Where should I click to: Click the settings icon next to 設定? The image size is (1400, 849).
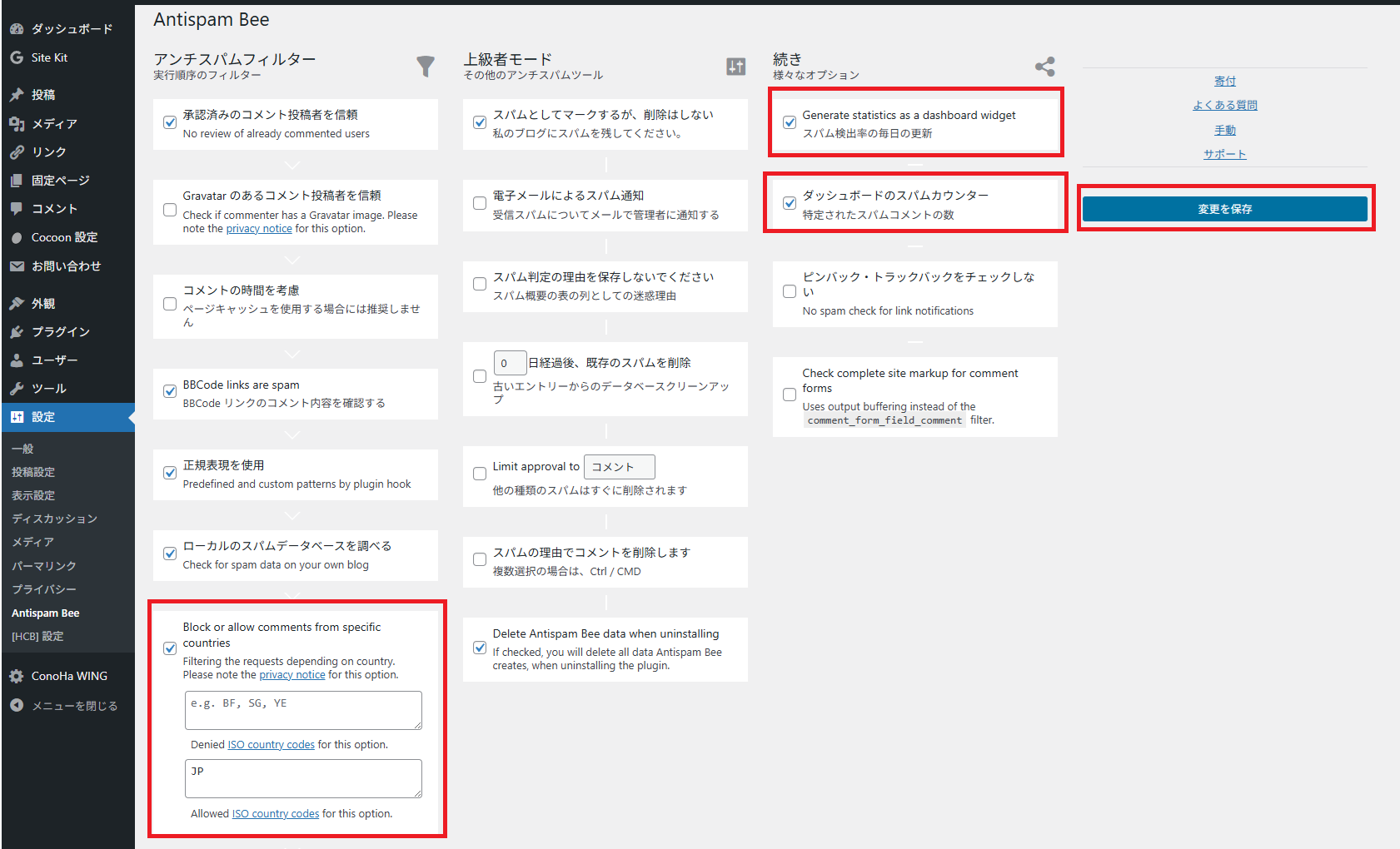coord(17,417)
